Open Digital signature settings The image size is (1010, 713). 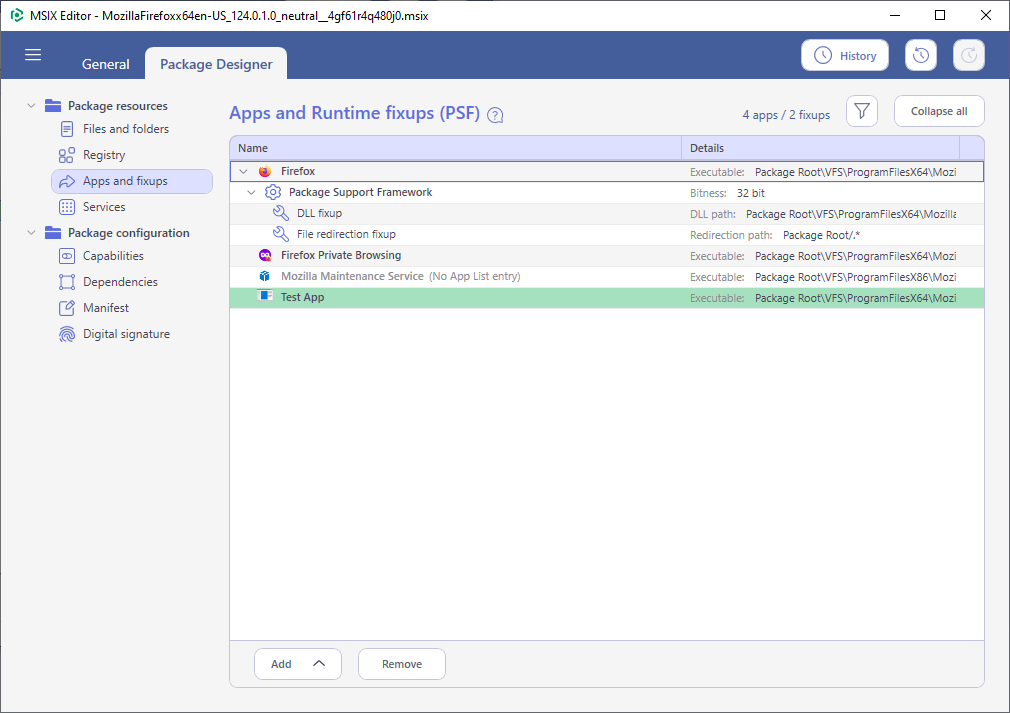(x=127, y=334)
